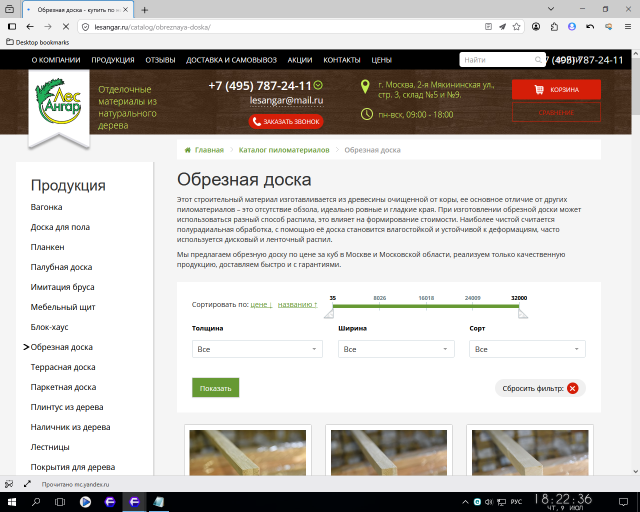Click the right price slider handle
Screen dimensions: 640x512
[523, 314]
